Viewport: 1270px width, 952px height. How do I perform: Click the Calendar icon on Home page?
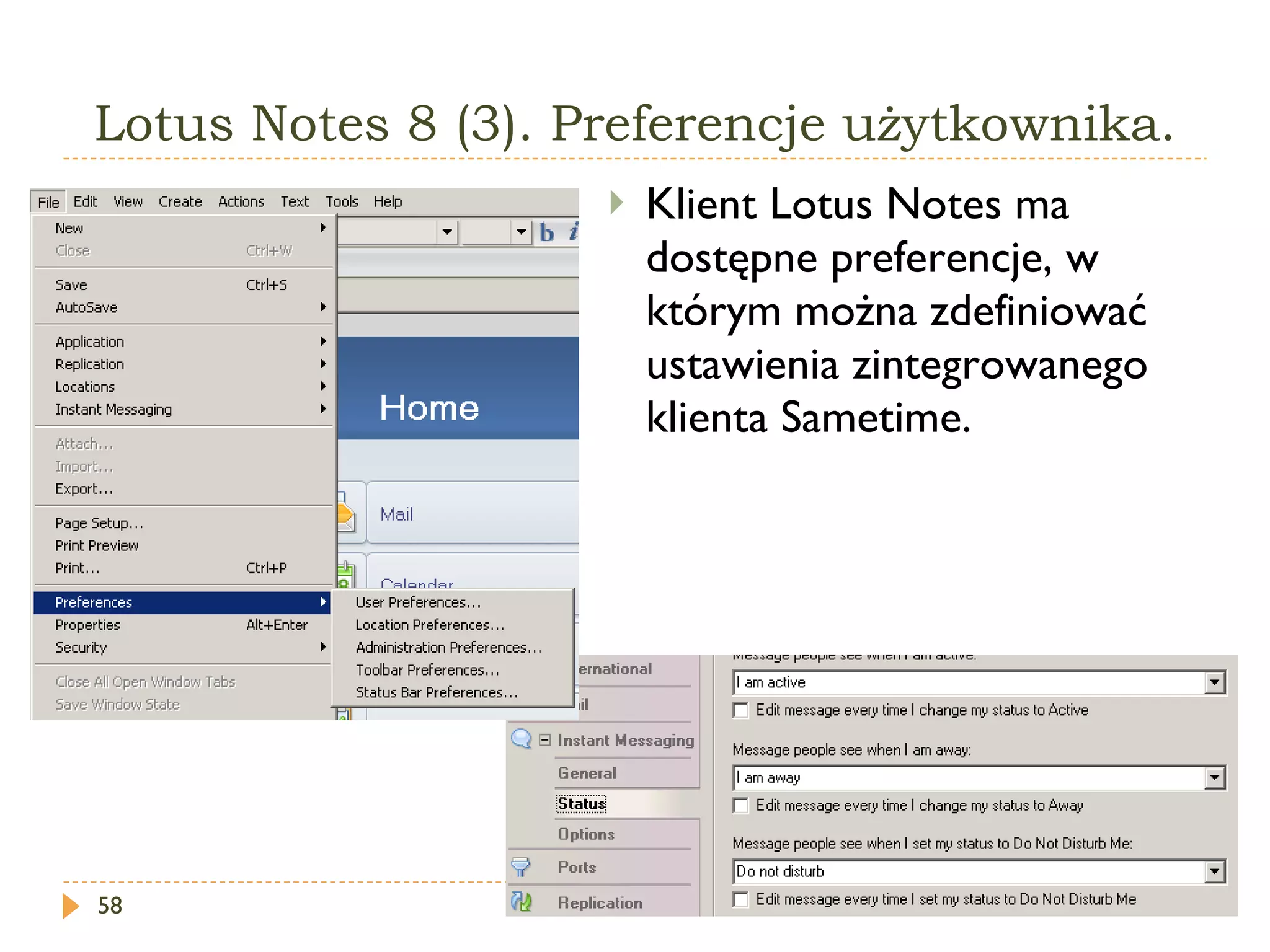[x=345, y=575]
